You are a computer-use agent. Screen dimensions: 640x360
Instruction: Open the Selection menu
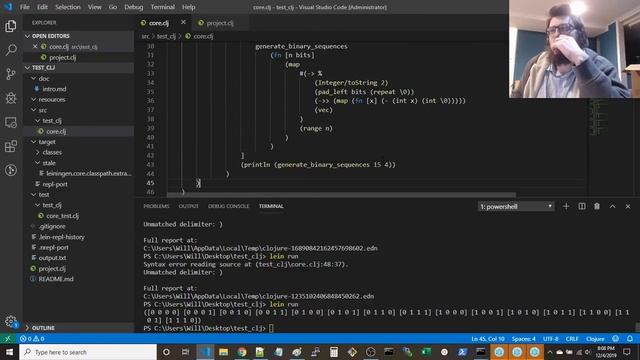(x=68, y=7)
